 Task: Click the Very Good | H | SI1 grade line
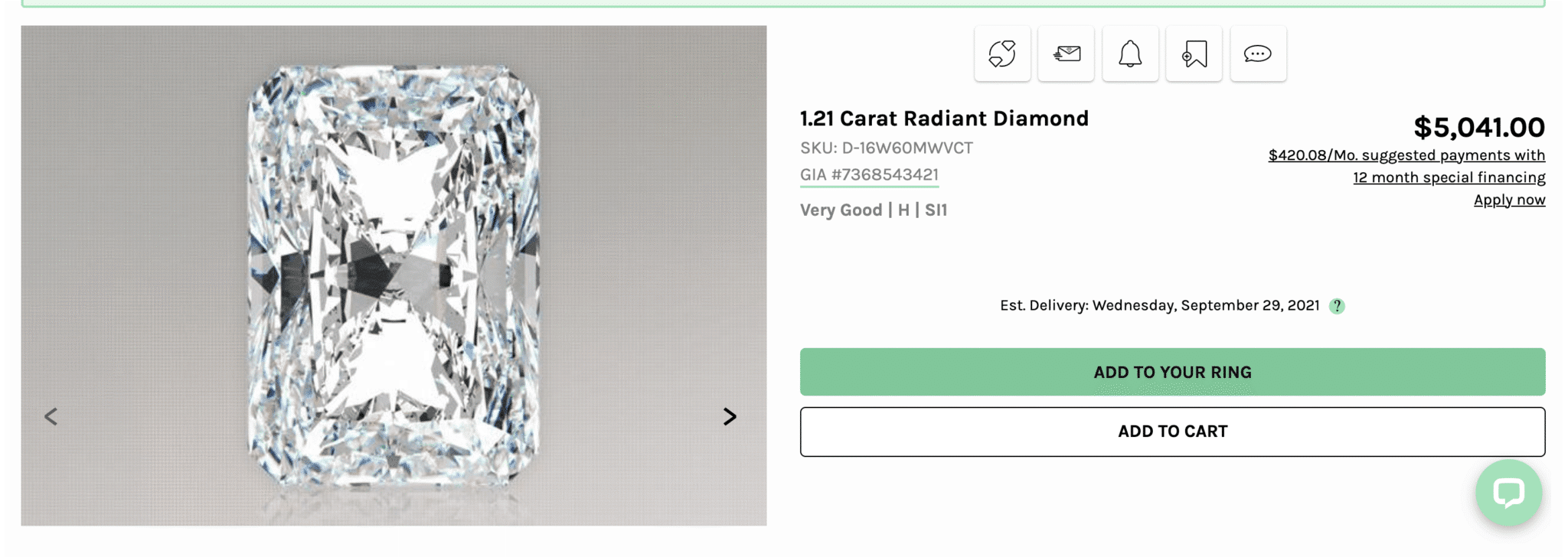(874, 210)
